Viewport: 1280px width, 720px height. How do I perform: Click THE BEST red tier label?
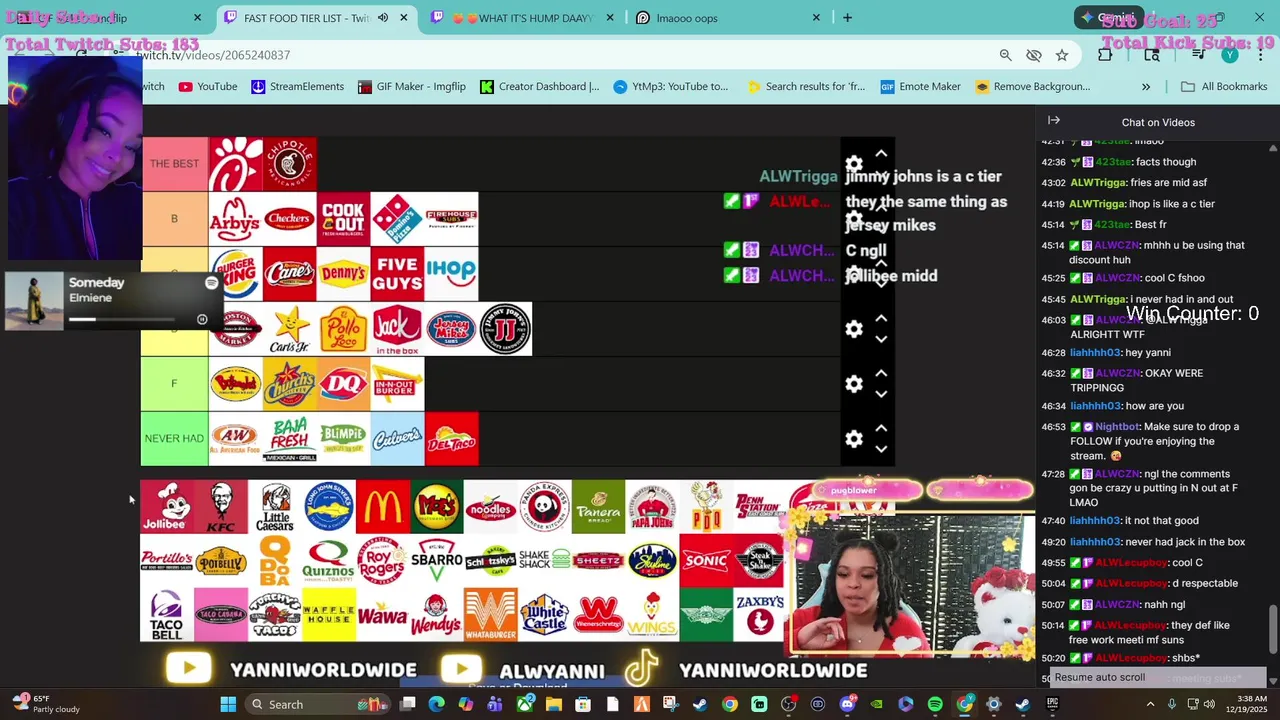tap(174, 164)
